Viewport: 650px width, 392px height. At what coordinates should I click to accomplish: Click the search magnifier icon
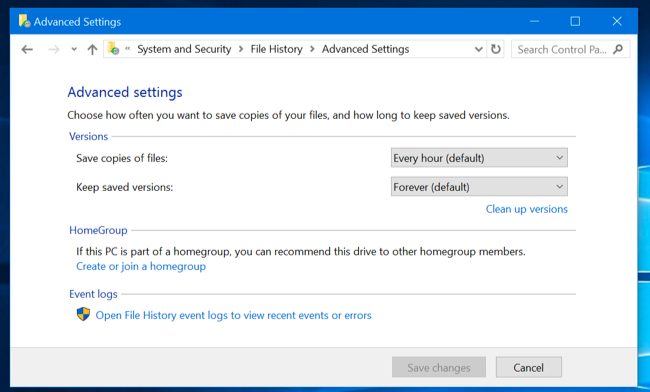click(x=618, y=49)
